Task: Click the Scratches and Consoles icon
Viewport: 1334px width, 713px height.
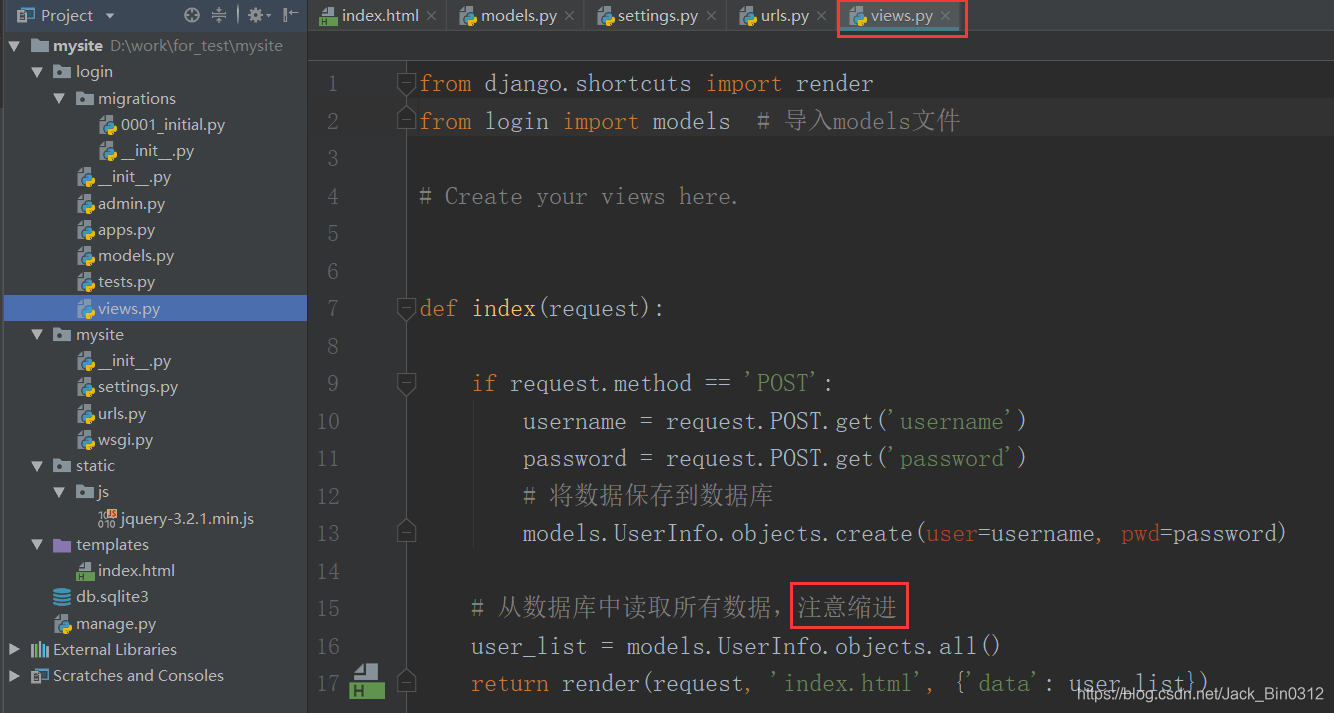Action: coord(40,676)
